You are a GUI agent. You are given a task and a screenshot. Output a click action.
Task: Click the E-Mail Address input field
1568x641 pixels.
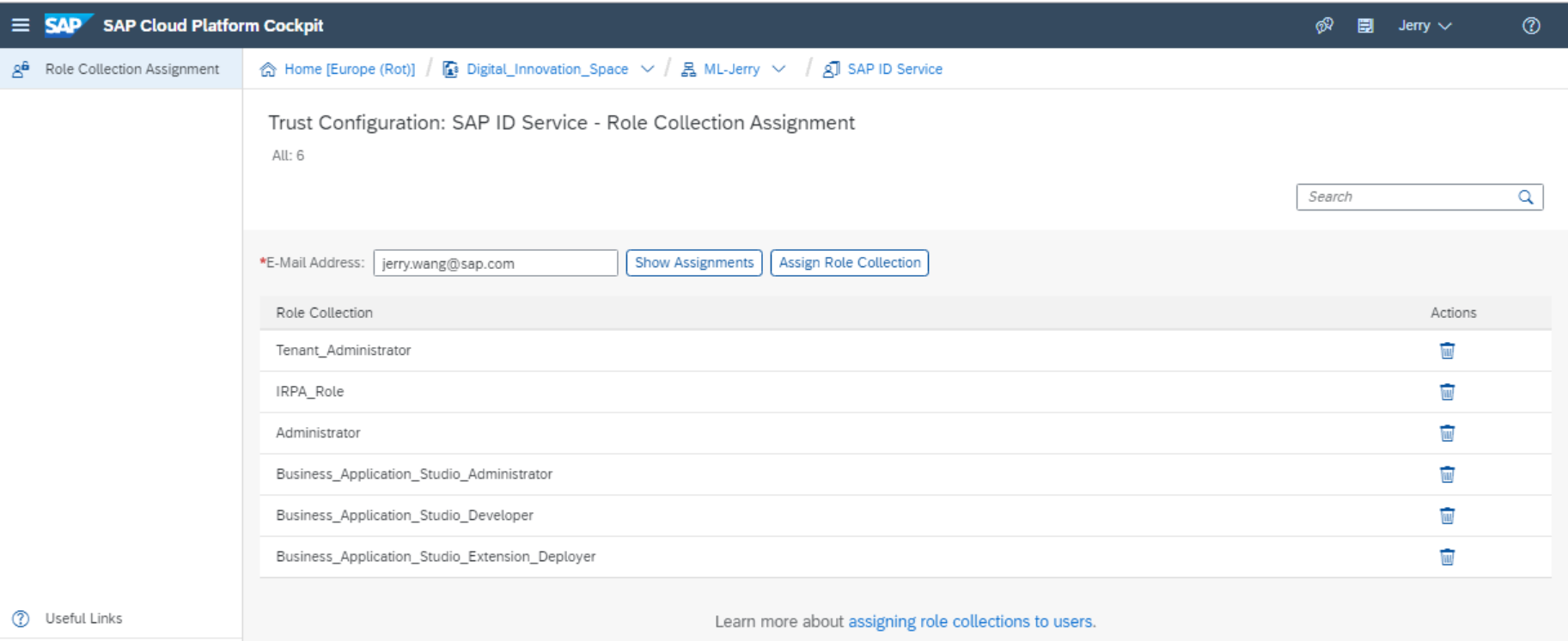(496, 263)
